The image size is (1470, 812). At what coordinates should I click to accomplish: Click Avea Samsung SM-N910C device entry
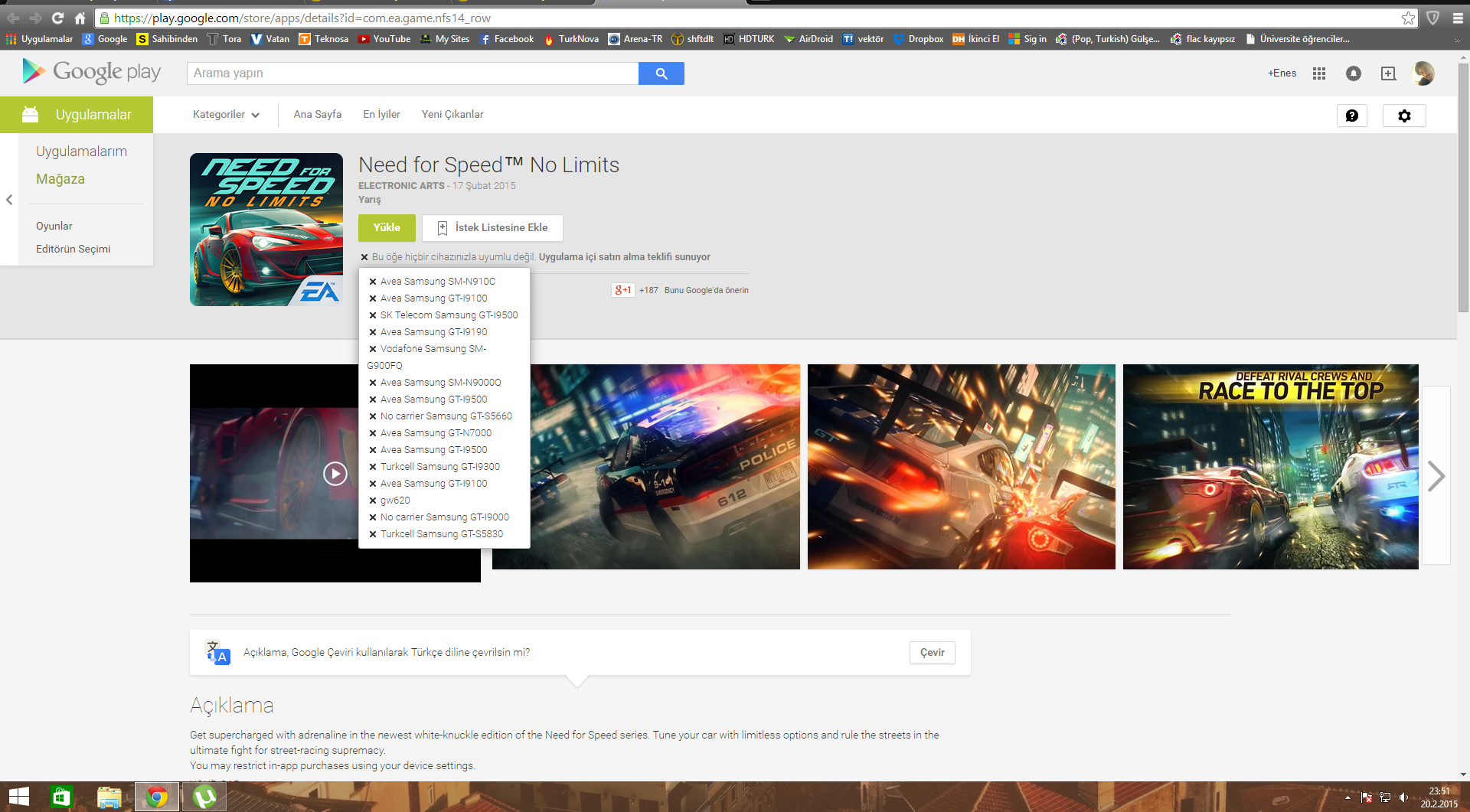click(x=438, y=282)
